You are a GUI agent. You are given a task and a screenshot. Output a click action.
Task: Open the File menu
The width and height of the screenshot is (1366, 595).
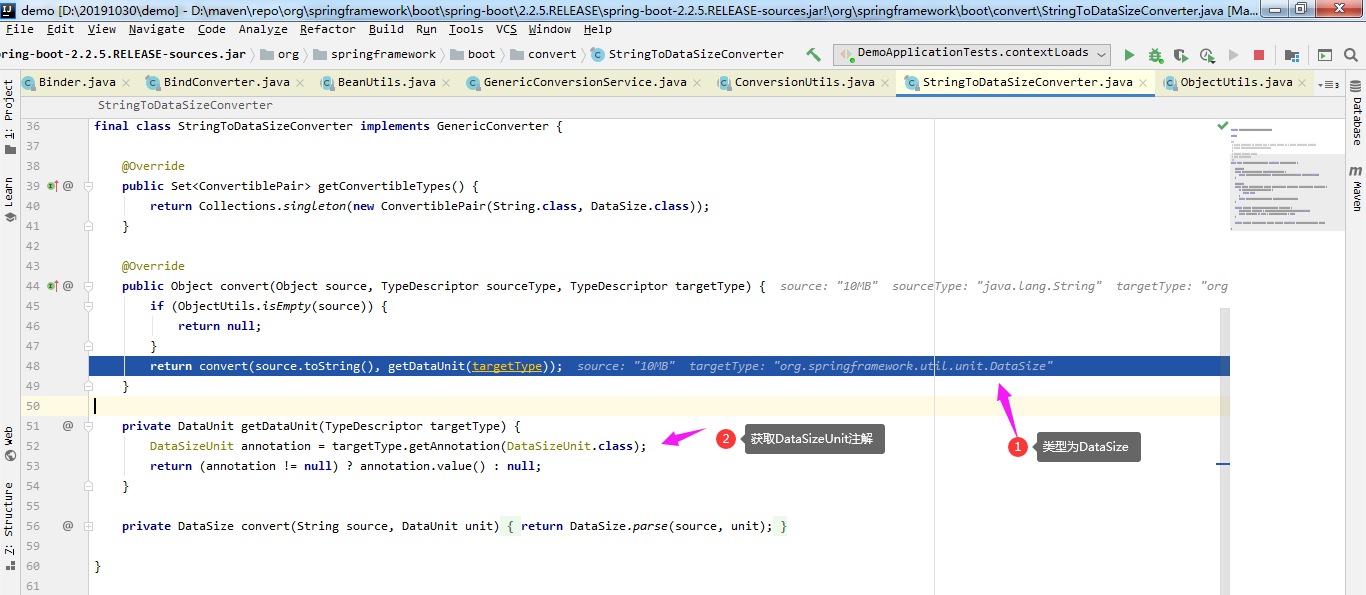click(19, 29)
